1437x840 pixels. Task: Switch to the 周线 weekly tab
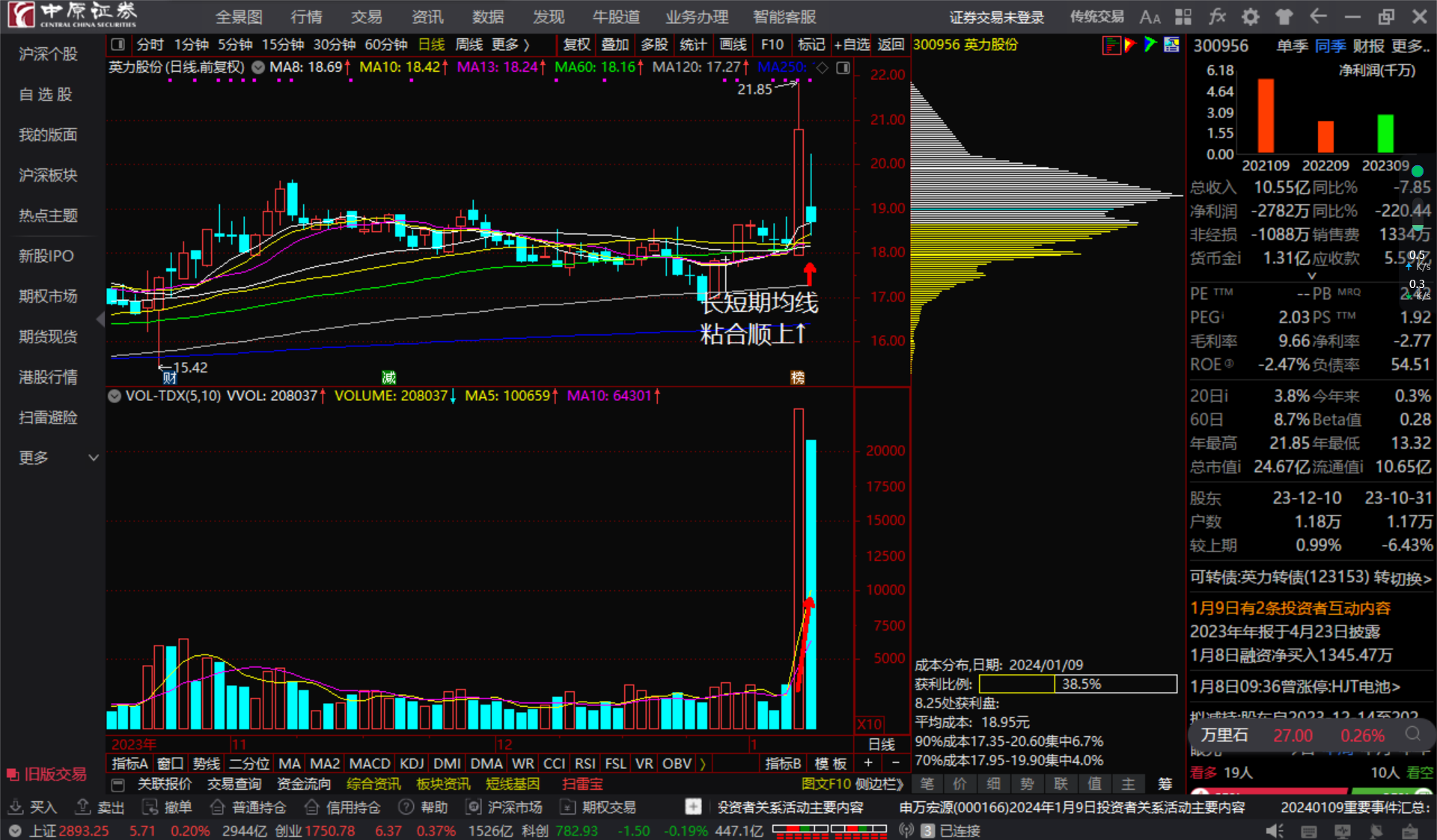tap(469, 45)
